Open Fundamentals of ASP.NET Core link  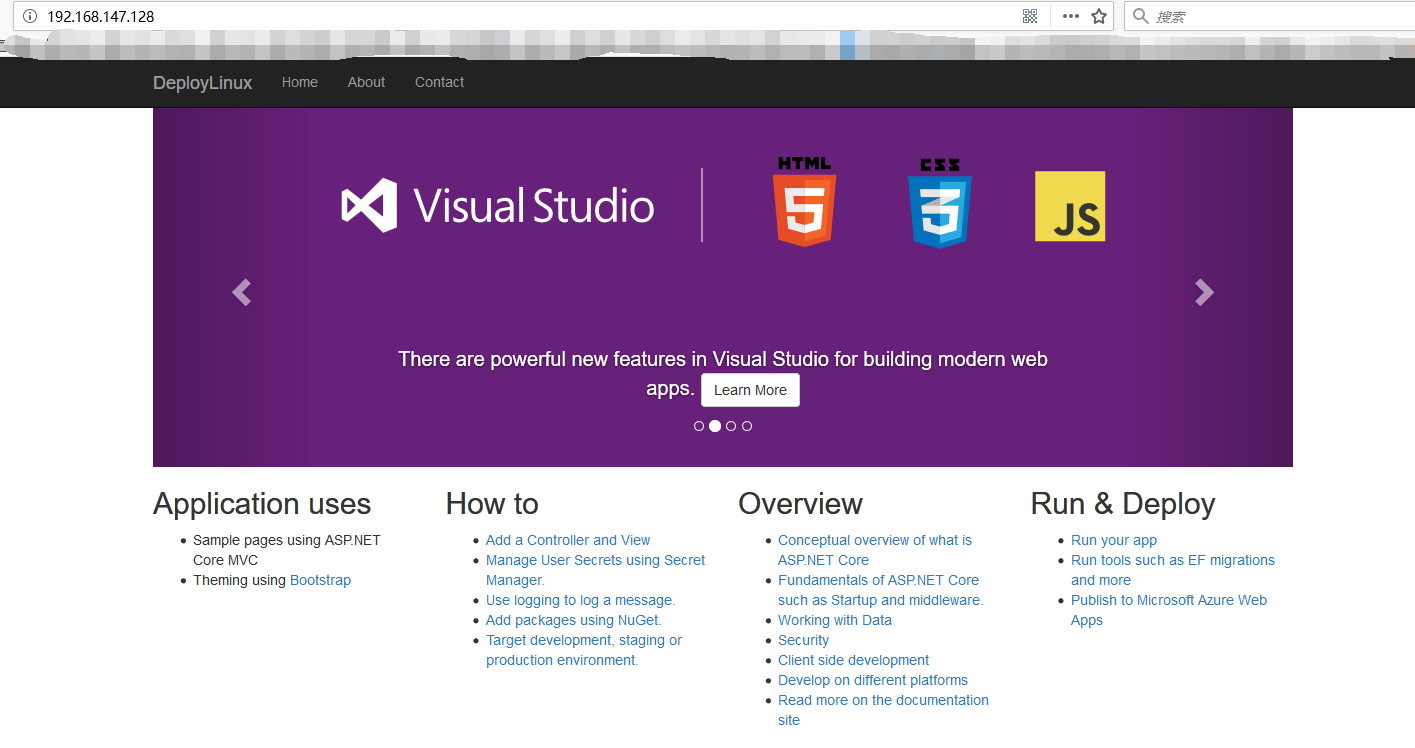[x=881, y=590]
